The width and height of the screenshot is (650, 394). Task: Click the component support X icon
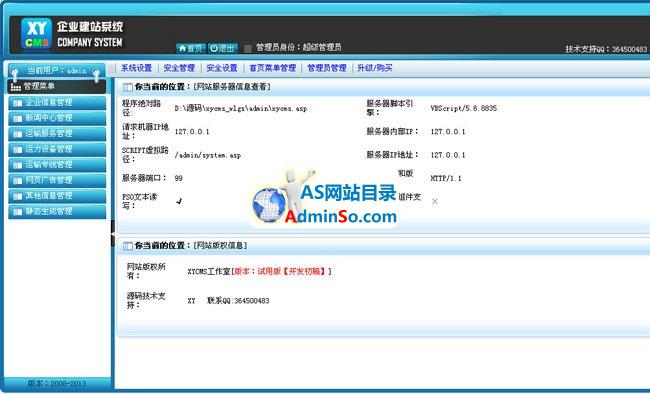434,201
